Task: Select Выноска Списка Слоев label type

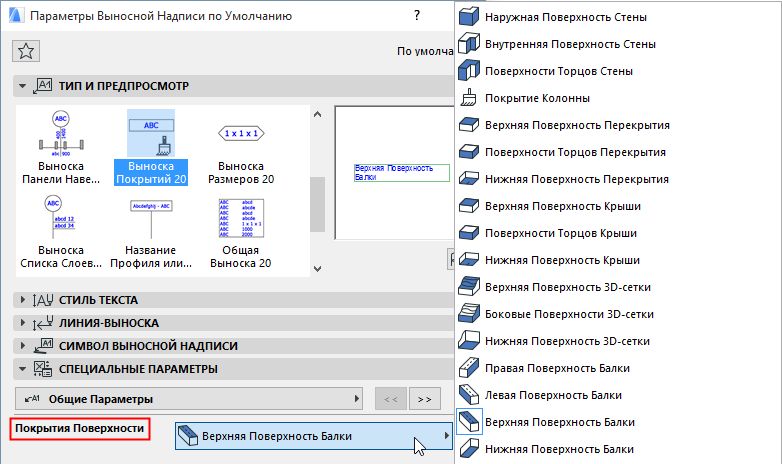Action: click(x=61, y=232)
